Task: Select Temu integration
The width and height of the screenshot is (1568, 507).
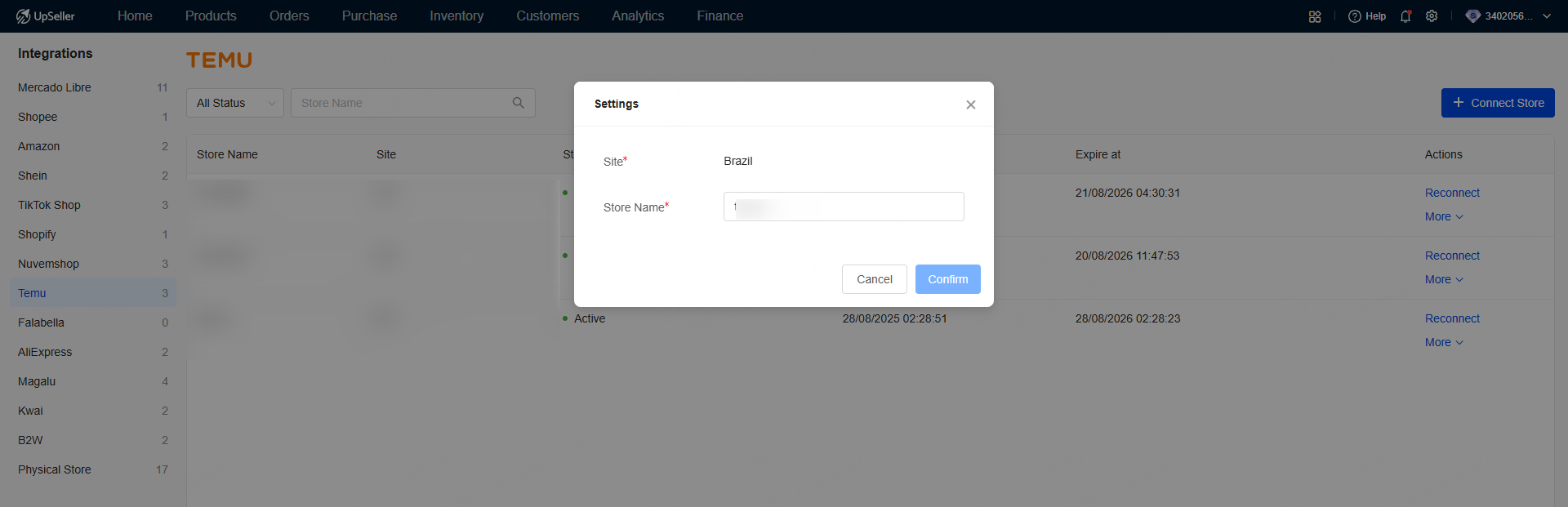Action: pos(93,293)
